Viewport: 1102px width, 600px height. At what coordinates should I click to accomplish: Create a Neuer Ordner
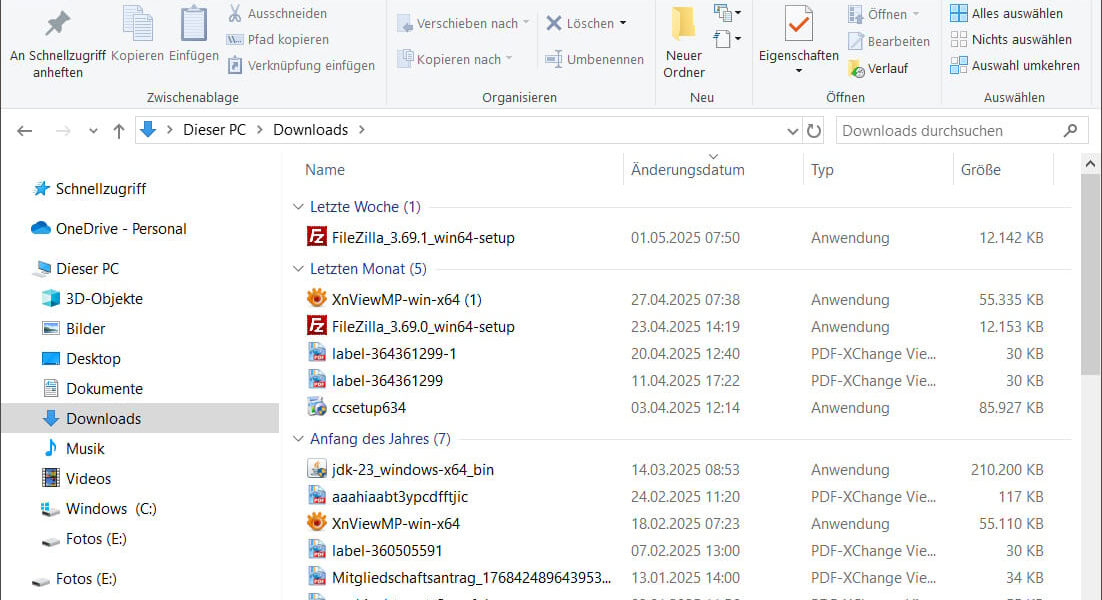pyautogui.click(x=683, y=41)
